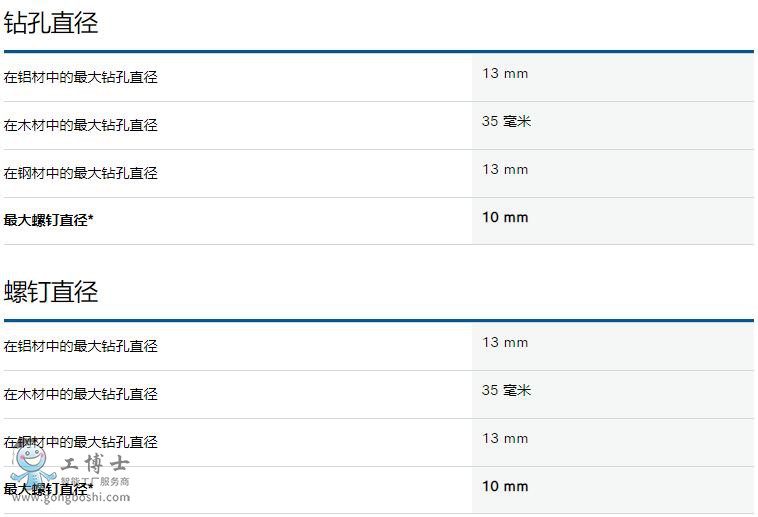Screen dimensions: 758x517
Task: Select the 13 mm steel value in 螺钉直径 table
Action: coord(505,439)
